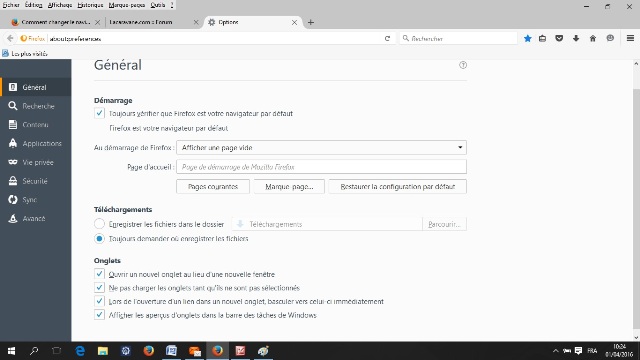Image resolution: width=640 pixels, height=360 pixels.
Task: Open the Fichier menu
Action: 11,5
